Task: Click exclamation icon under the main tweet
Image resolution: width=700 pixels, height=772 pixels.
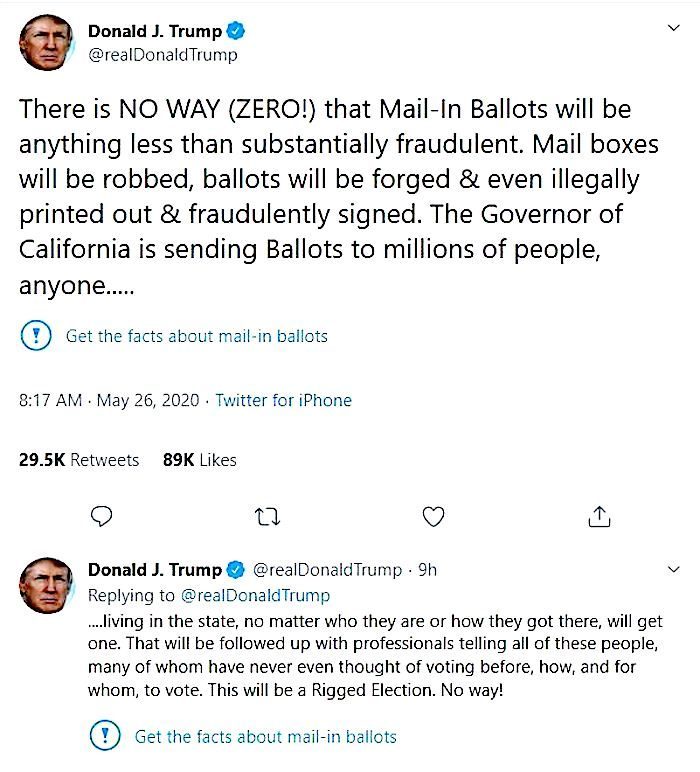Action: (36, 335)
